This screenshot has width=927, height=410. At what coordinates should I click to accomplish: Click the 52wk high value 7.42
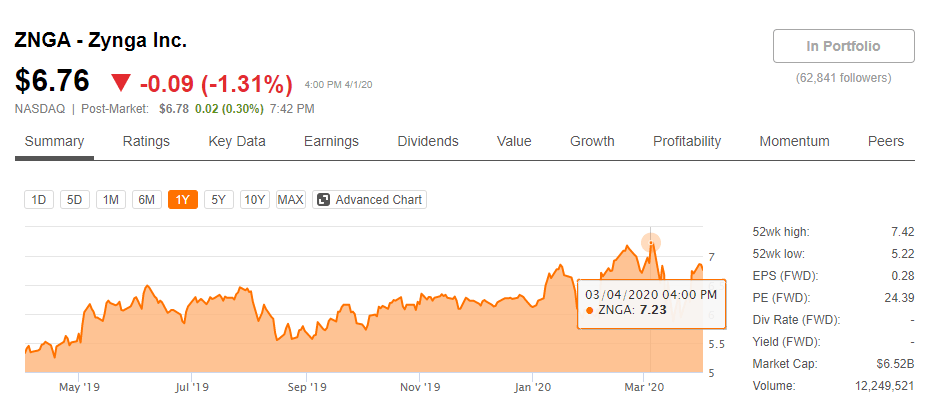coord(902,232)
